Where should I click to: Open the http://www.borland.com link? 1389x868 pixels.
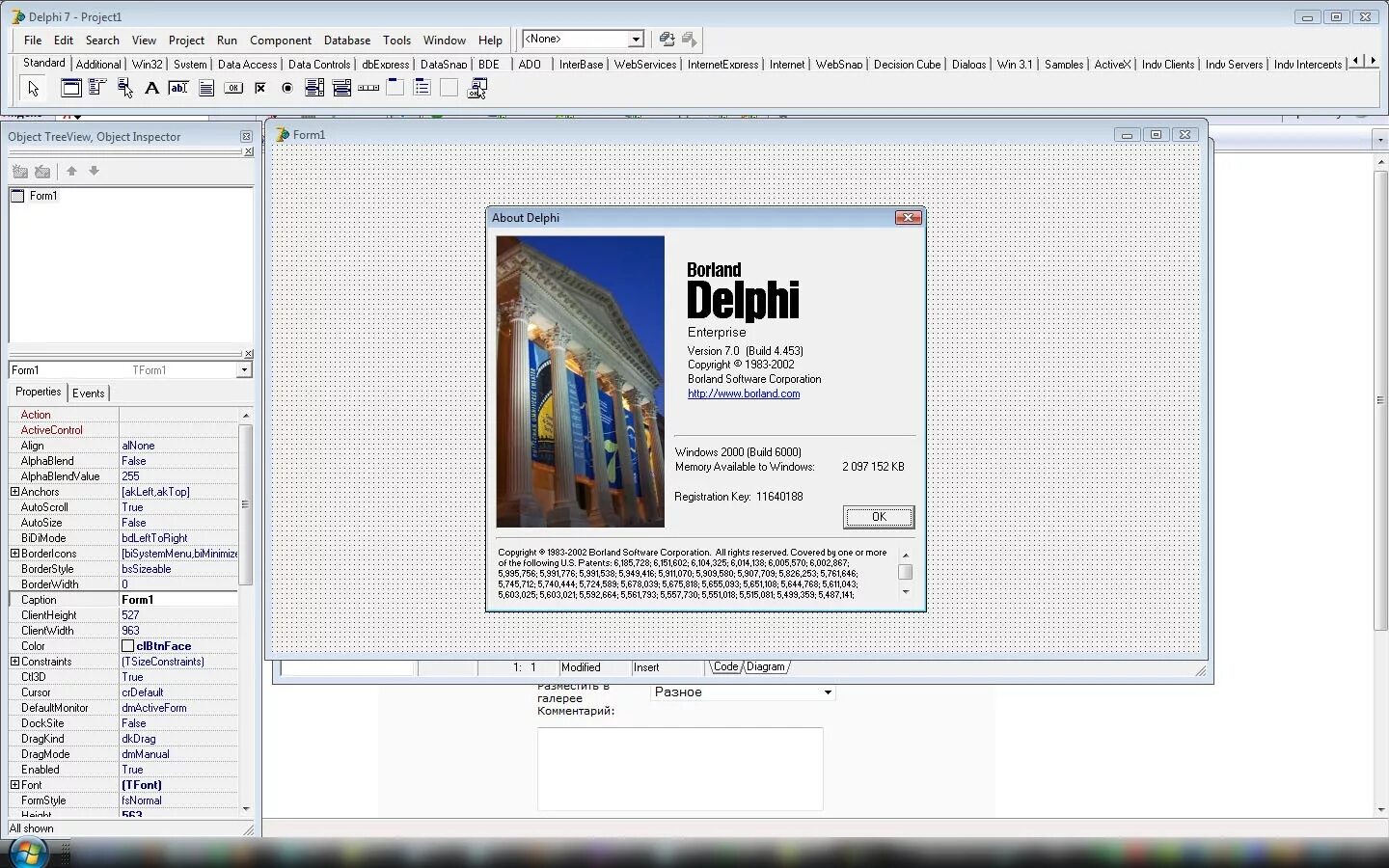click(744, 393)
